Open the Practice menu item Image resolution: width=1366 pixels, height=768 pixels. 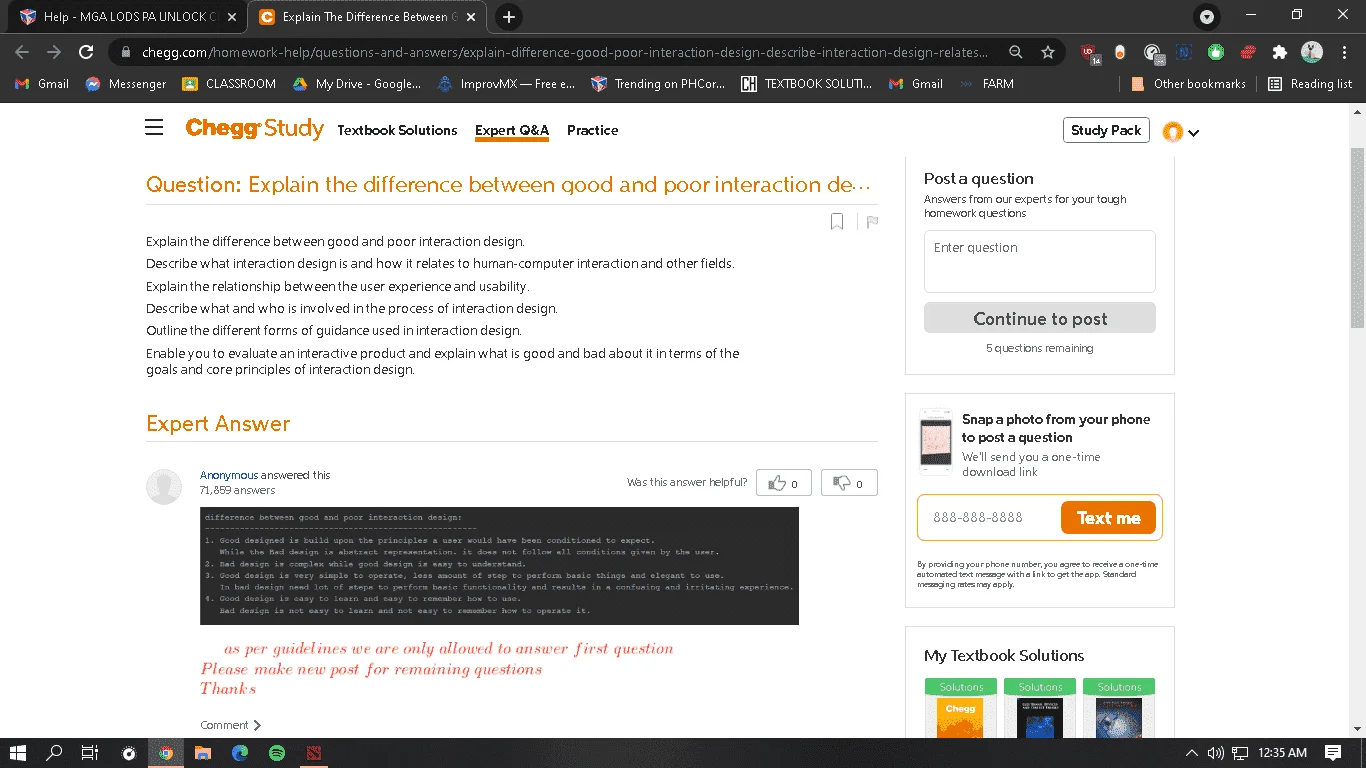click(x=592, y=130)
